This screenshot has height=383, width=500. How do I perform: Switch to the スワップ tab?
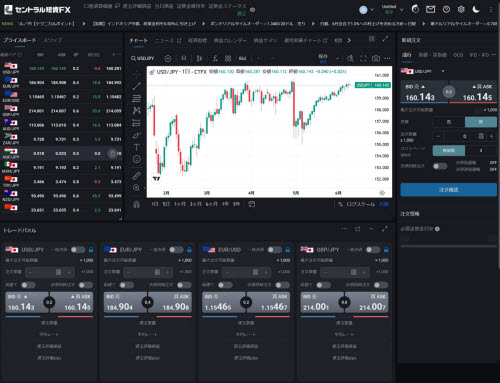pos(53,40)
